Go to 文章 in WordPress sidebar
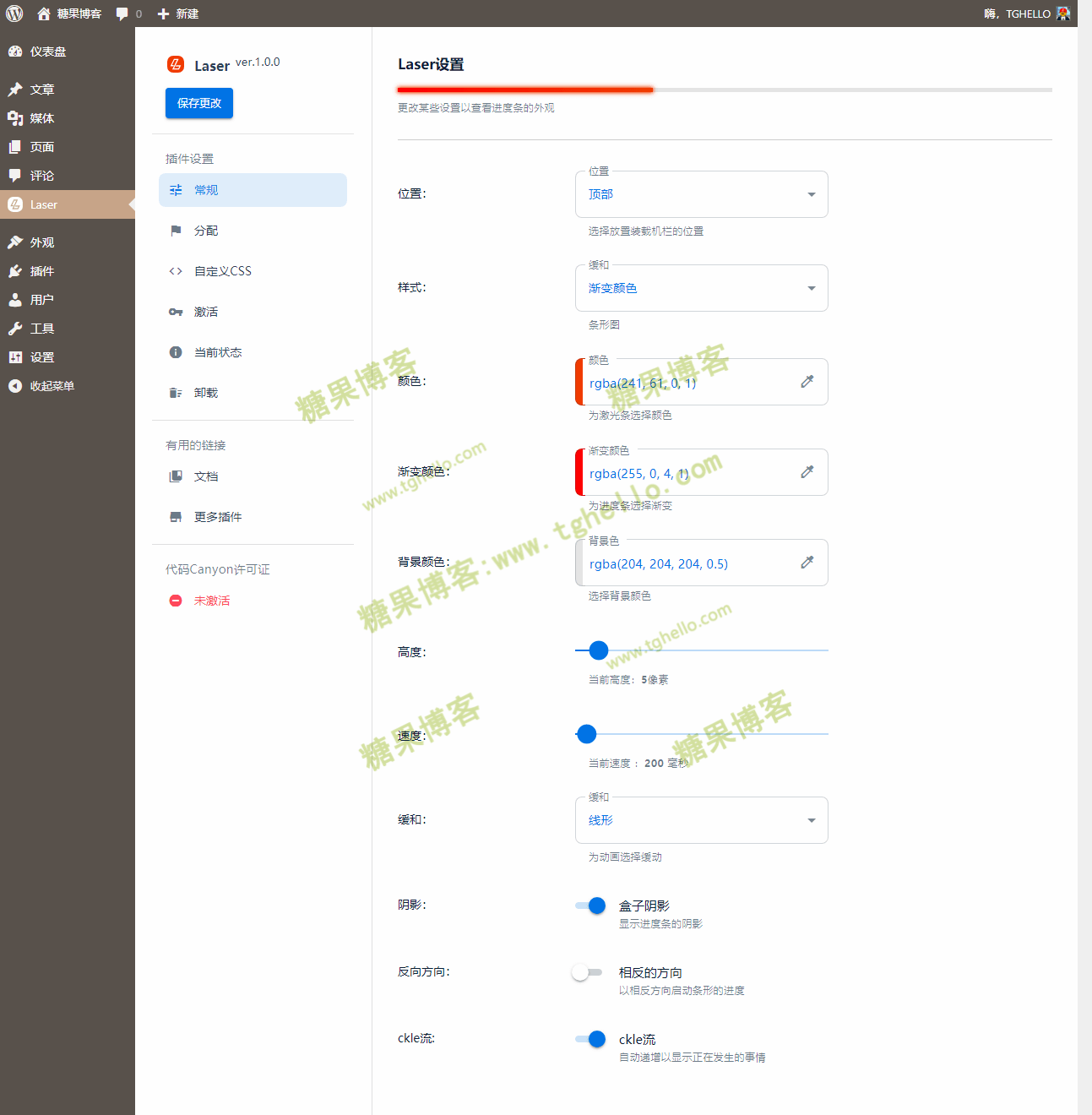 68,90
